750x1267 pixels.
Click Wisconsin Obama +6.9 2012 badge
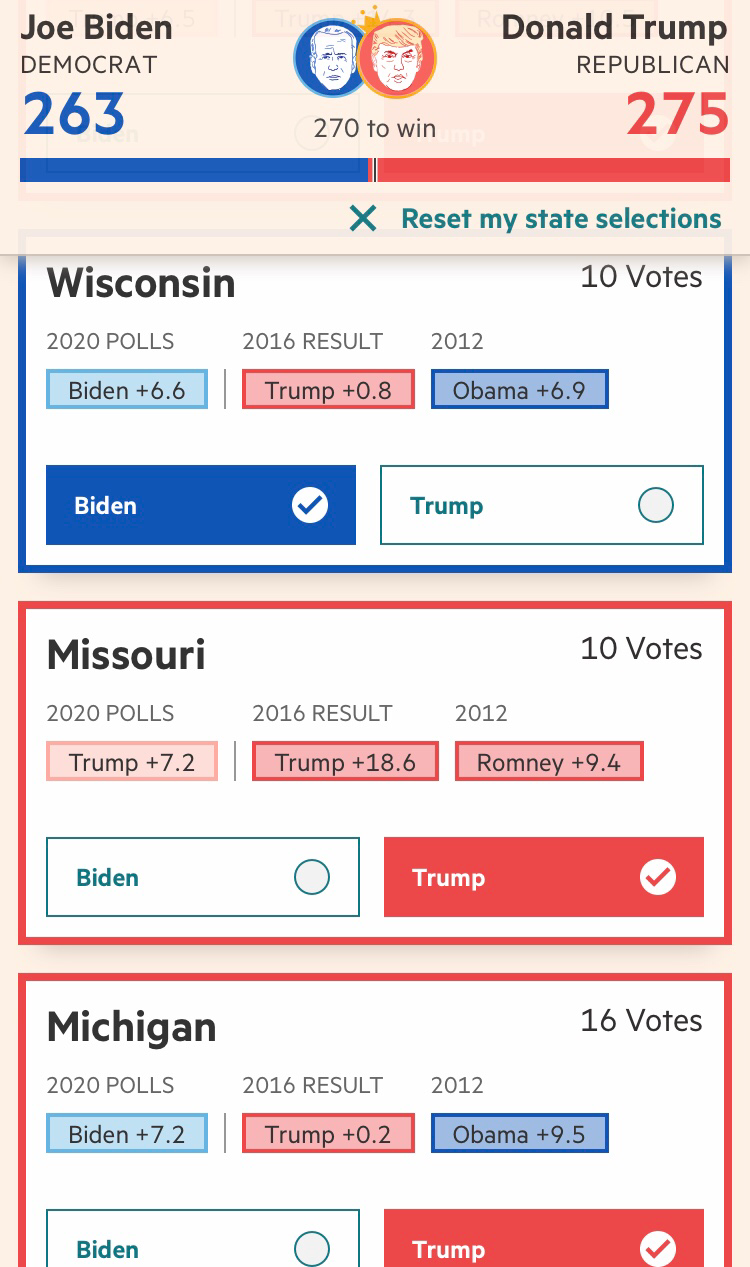click(x=519, y=390)
